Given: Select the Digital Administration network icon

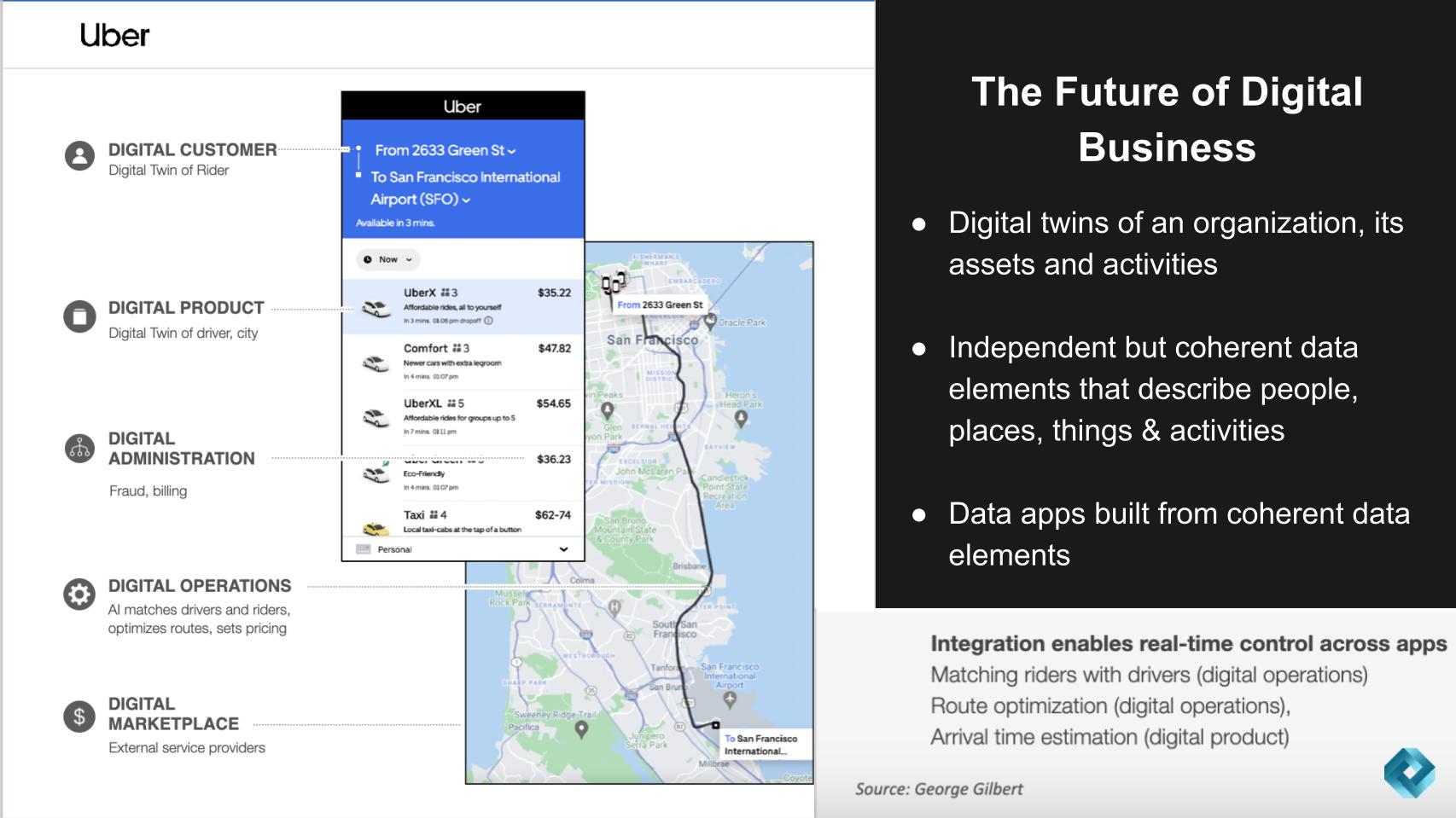Looking at the screenshot, I should pos(79,447).
